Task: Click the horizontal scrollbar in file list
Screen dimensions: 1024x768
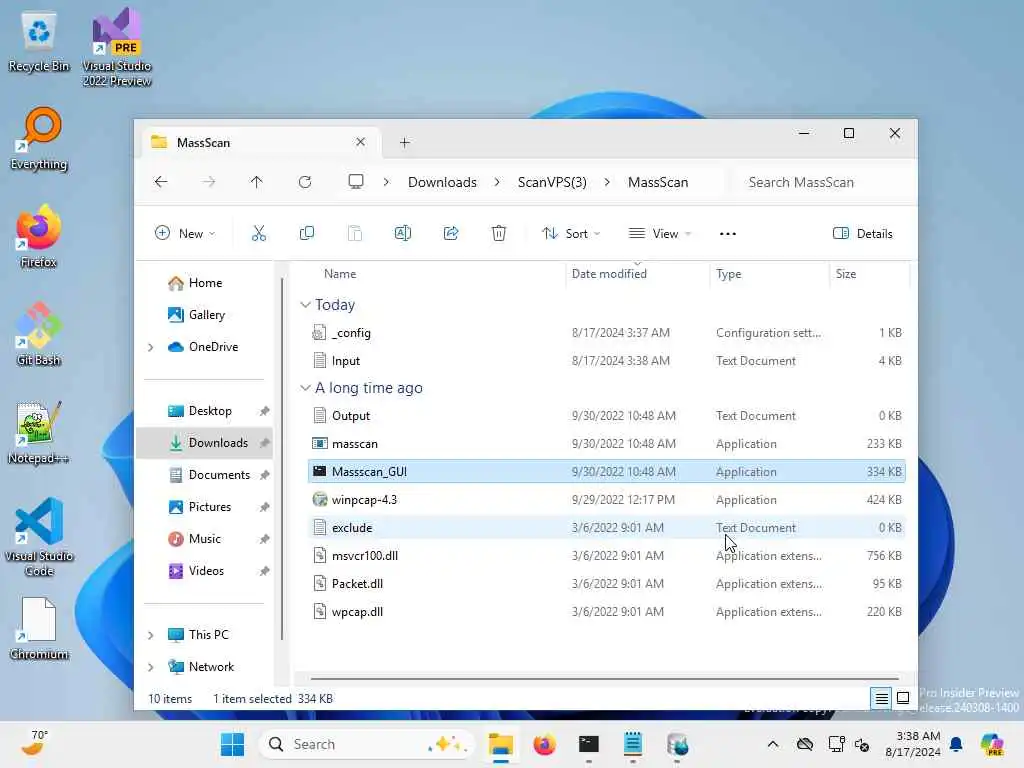Action: pyautogui.click(x=605, y=679)
